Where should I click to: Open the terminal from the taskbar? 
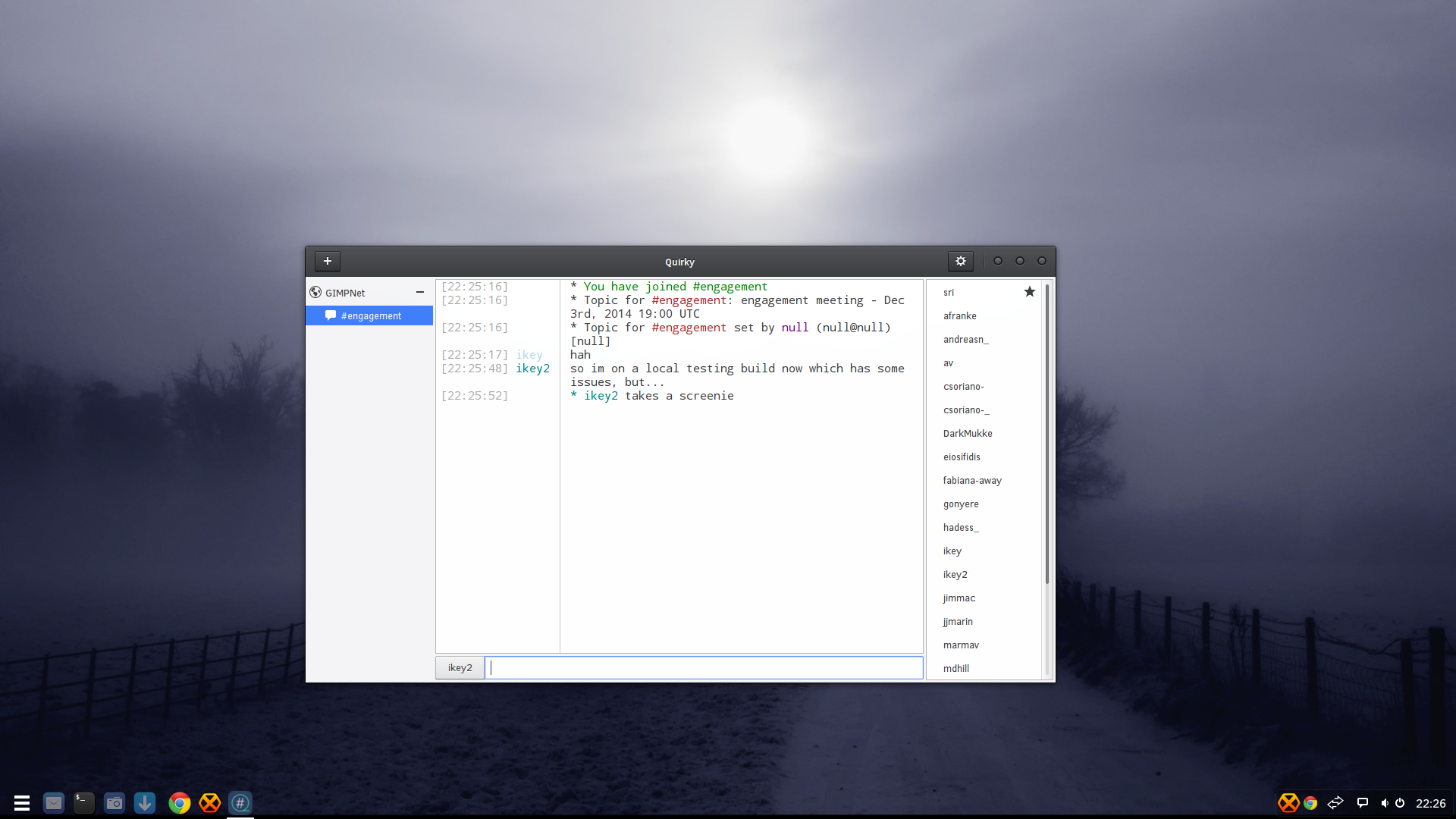coord(83,802)
